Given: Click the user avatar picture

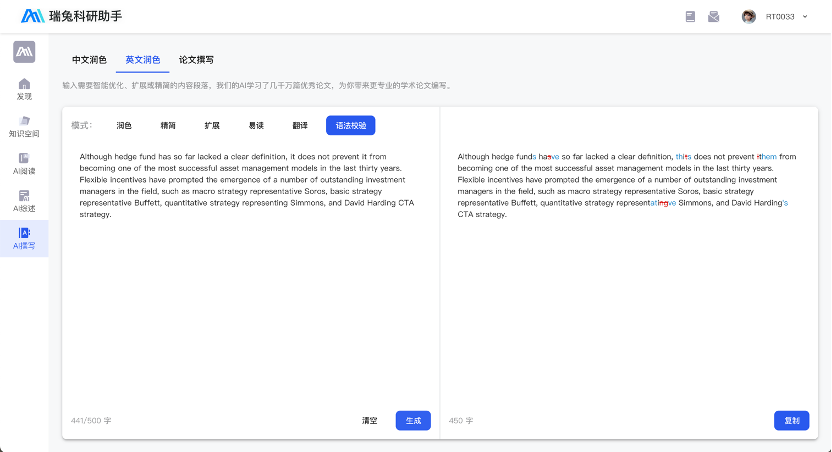Looking at the screenshot, I should [748, 16].
